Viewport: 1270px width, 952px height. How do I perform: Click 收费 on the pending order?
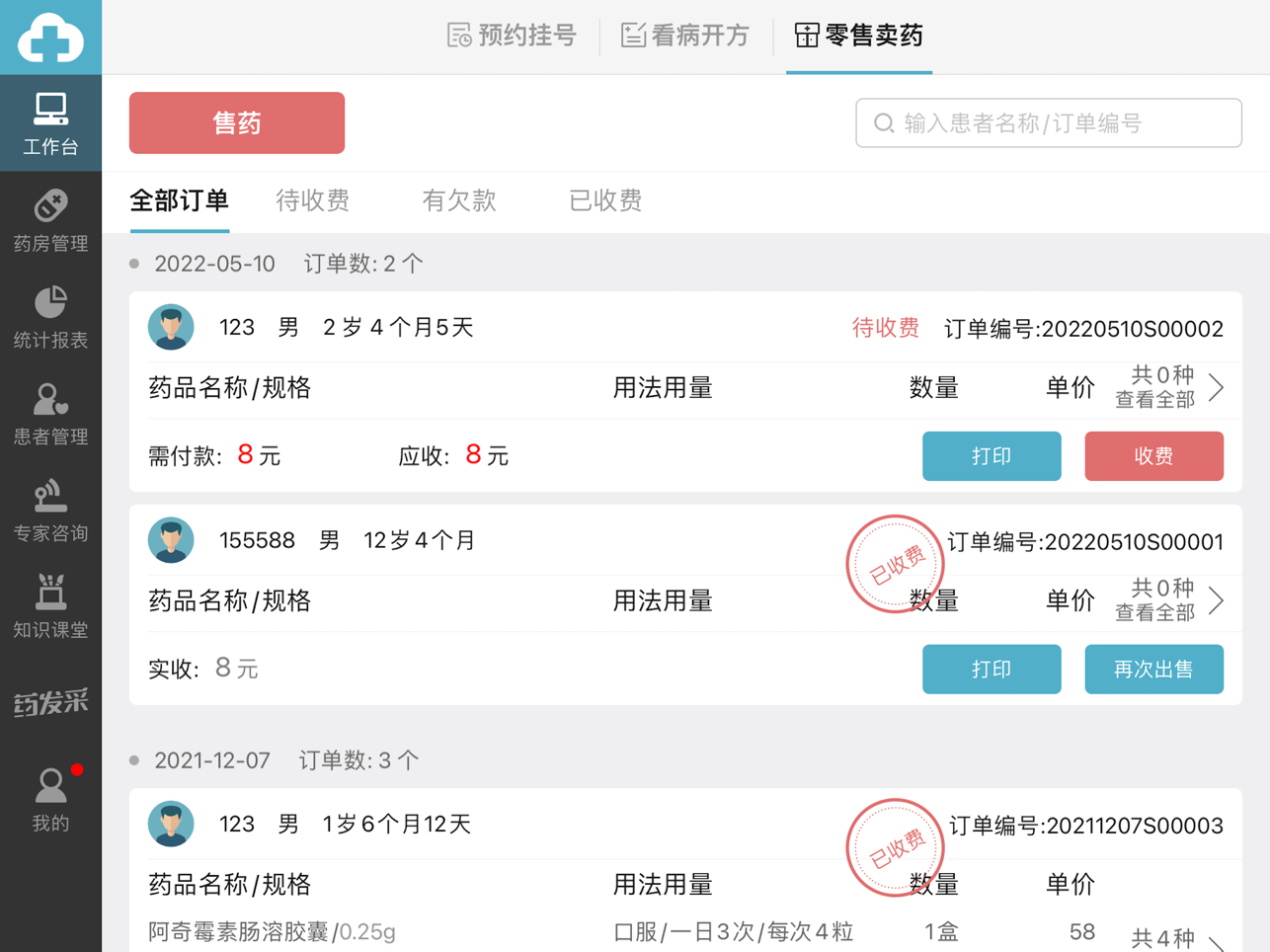1153,456
